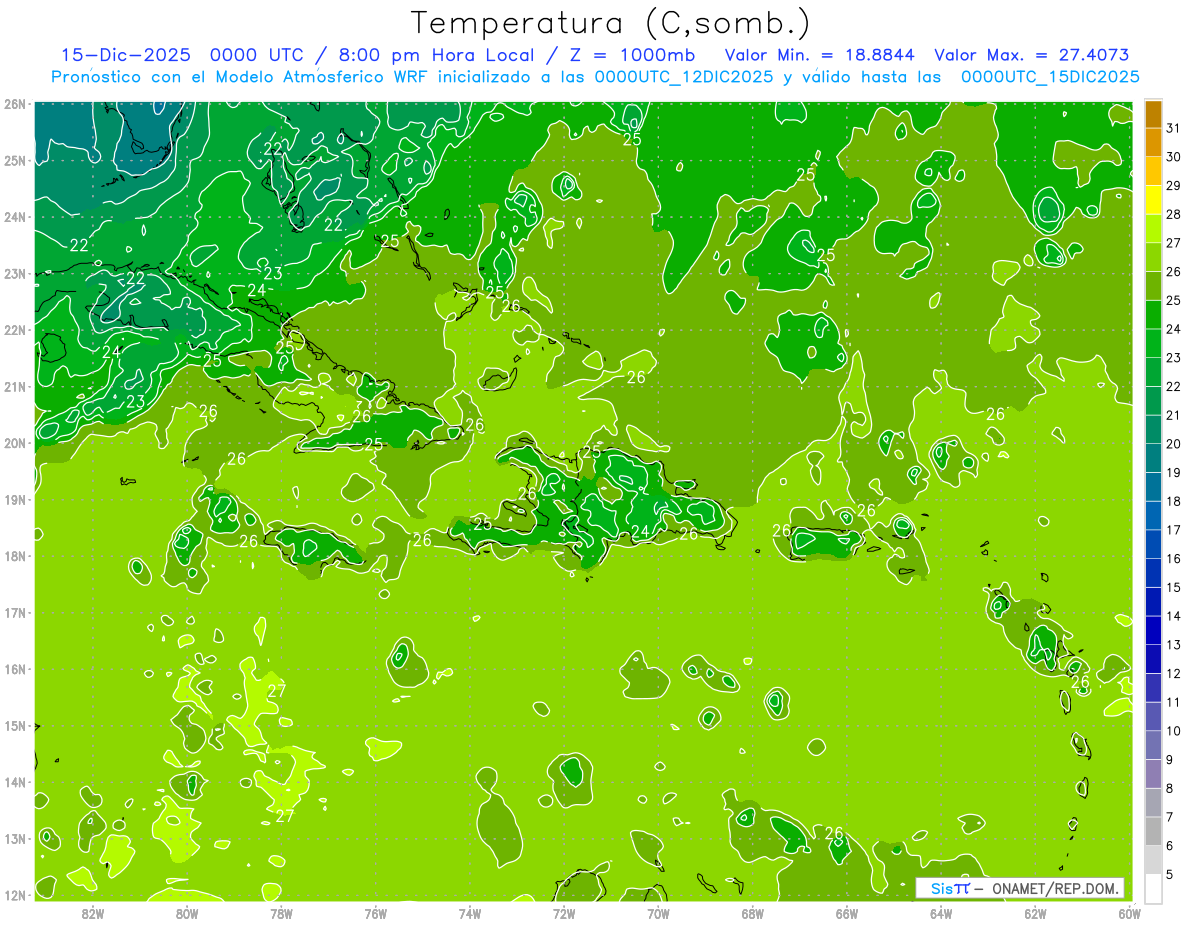Click the '14N' latitude axis label
Viewport: 1200px width, 927px height.
(15, 782)
